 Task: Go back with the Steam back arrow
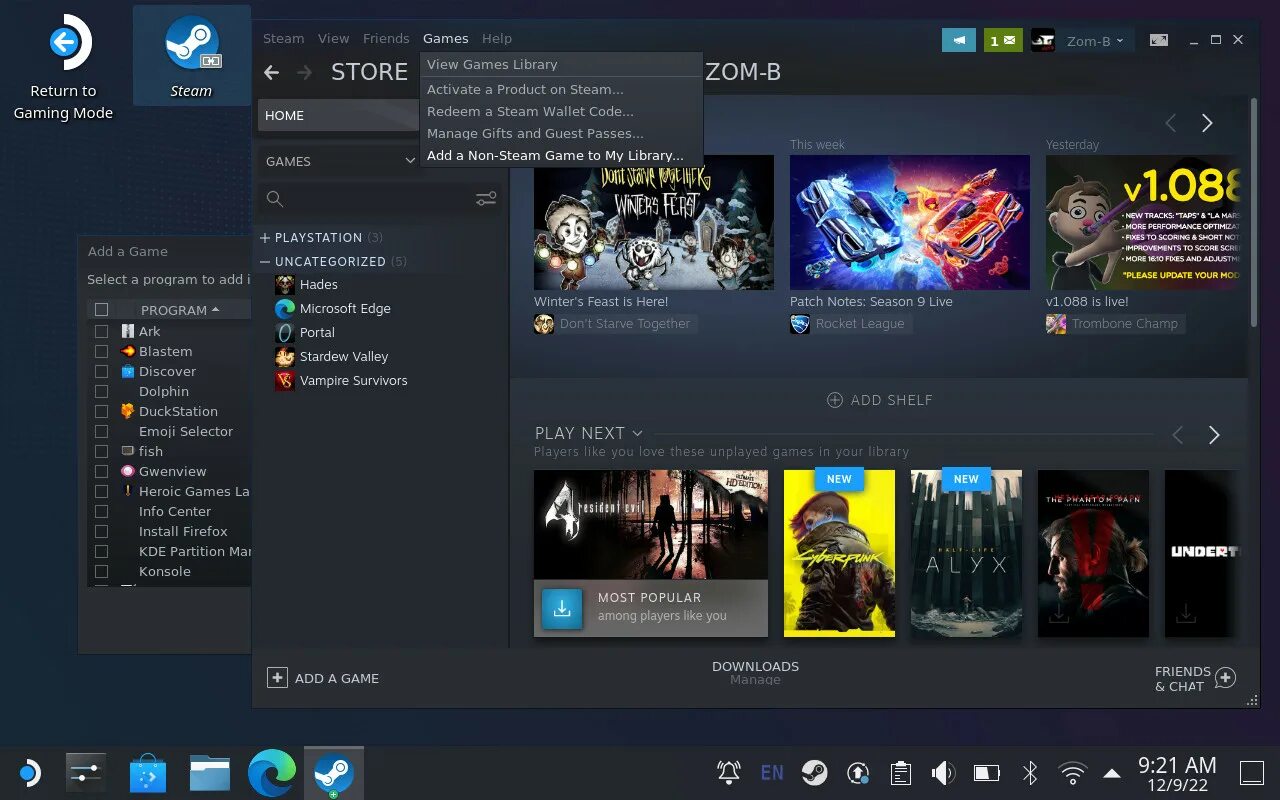[x=271, y=72]
